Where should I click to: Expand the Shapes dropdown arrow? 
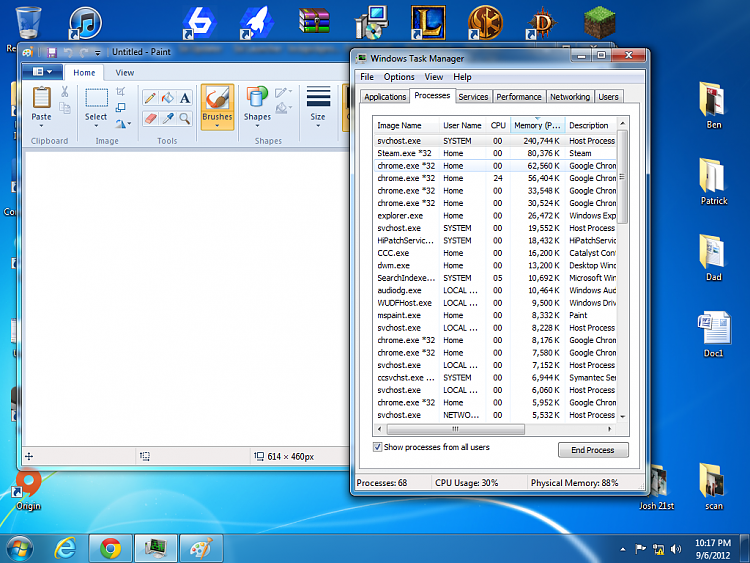tap(257, 126)
